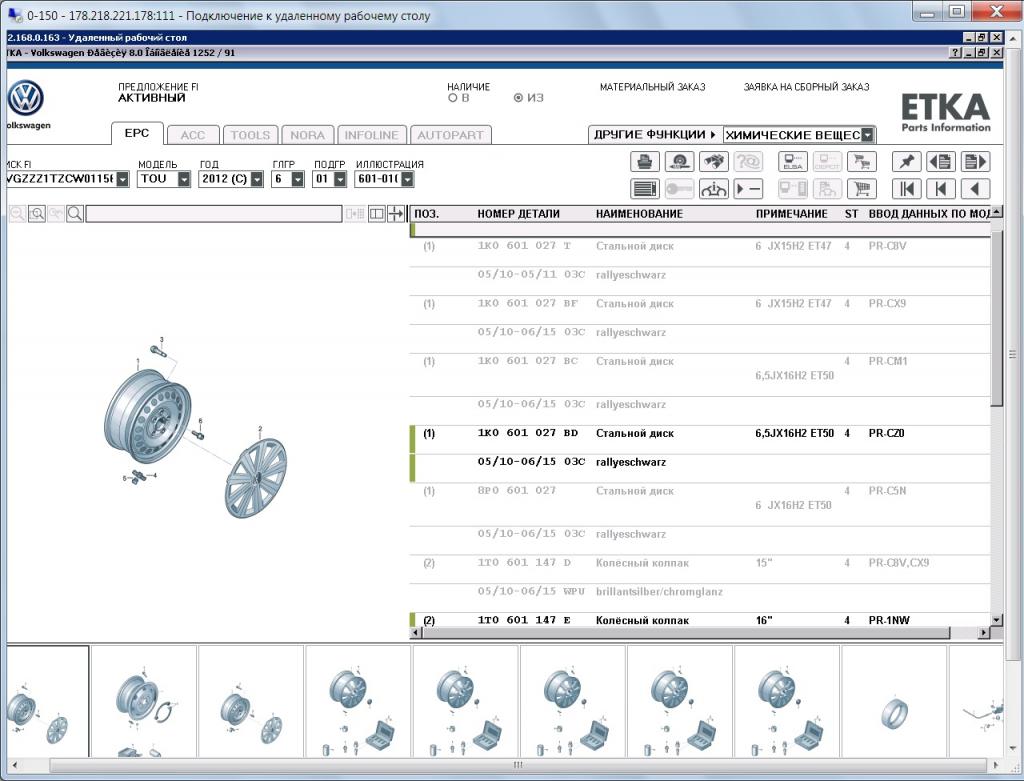Viewport: 1024px width, 781px height.
Task: Click the illustration search input field
Action: coord(214,214)
